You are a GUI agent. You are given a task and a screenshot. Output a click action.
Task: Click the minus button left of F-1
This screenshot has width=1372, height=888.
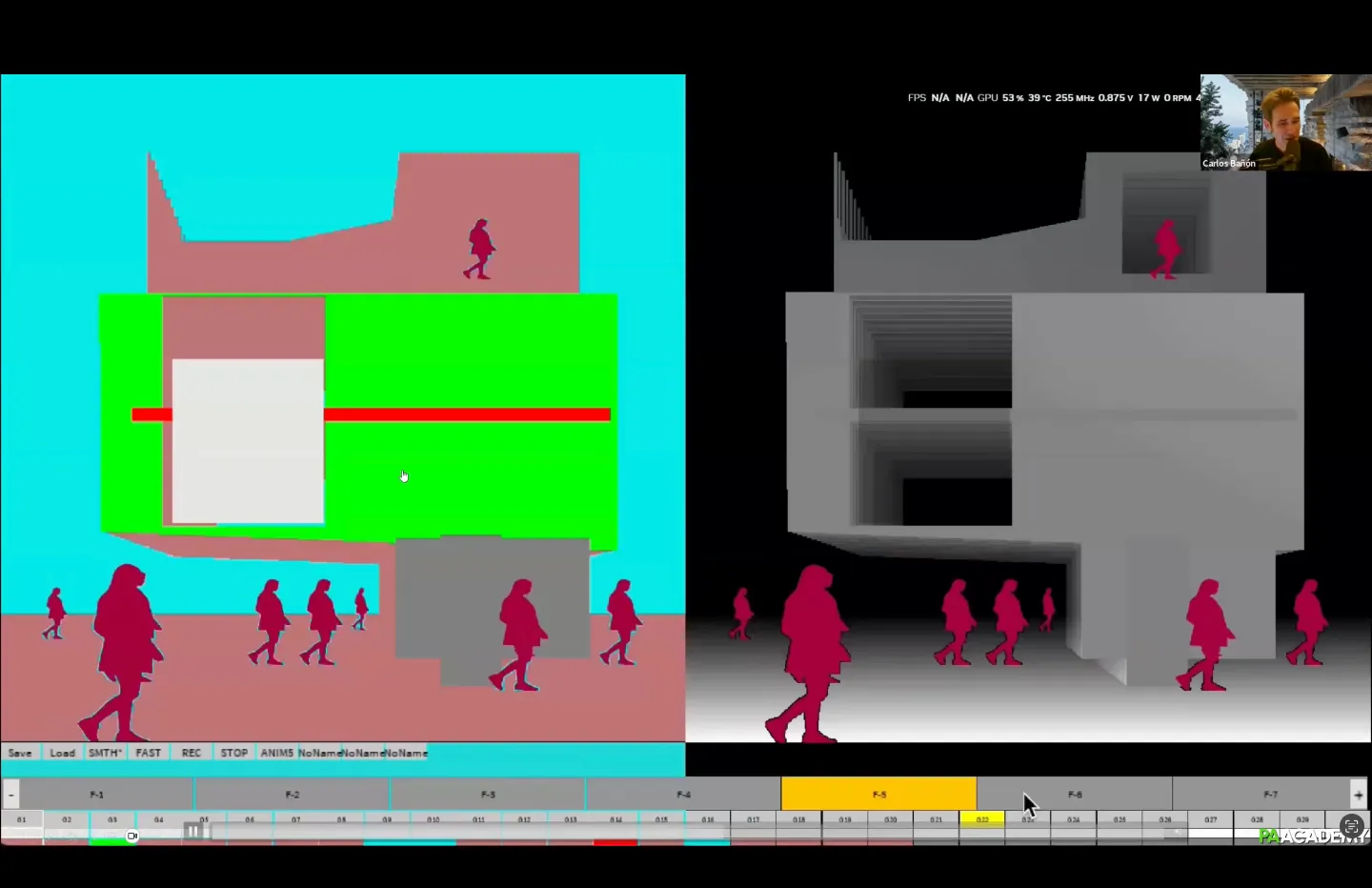(10, 794)
